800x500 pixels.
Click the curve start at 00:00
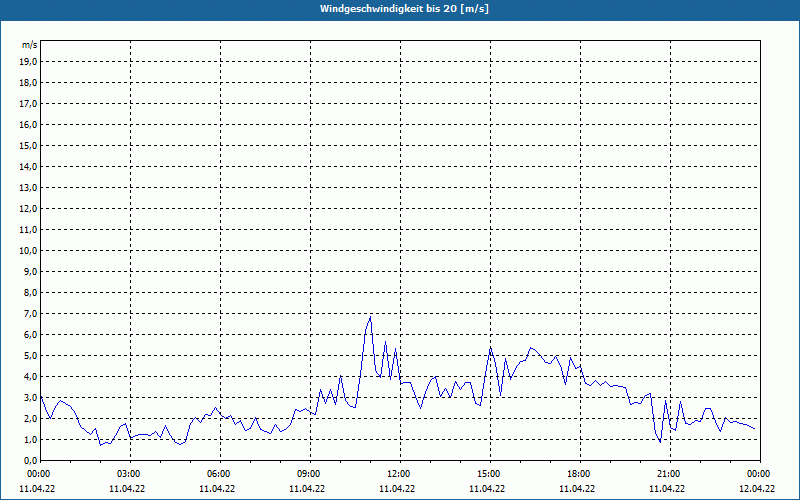coord(41,397)
